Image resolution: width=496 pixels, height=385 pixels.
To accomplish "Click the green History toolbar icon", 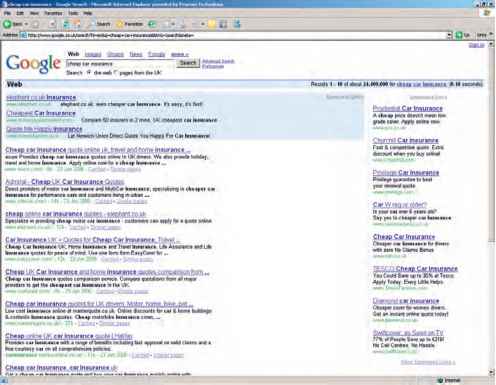I will [x=152, y=24].
